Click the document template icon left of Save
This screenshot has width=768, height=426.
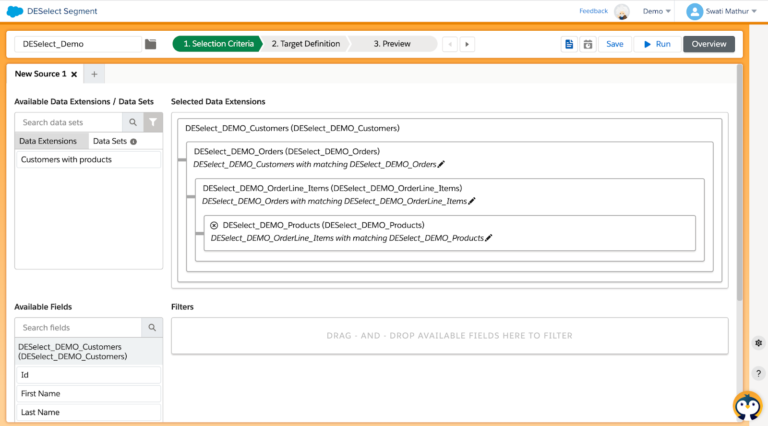coord(569,44)
